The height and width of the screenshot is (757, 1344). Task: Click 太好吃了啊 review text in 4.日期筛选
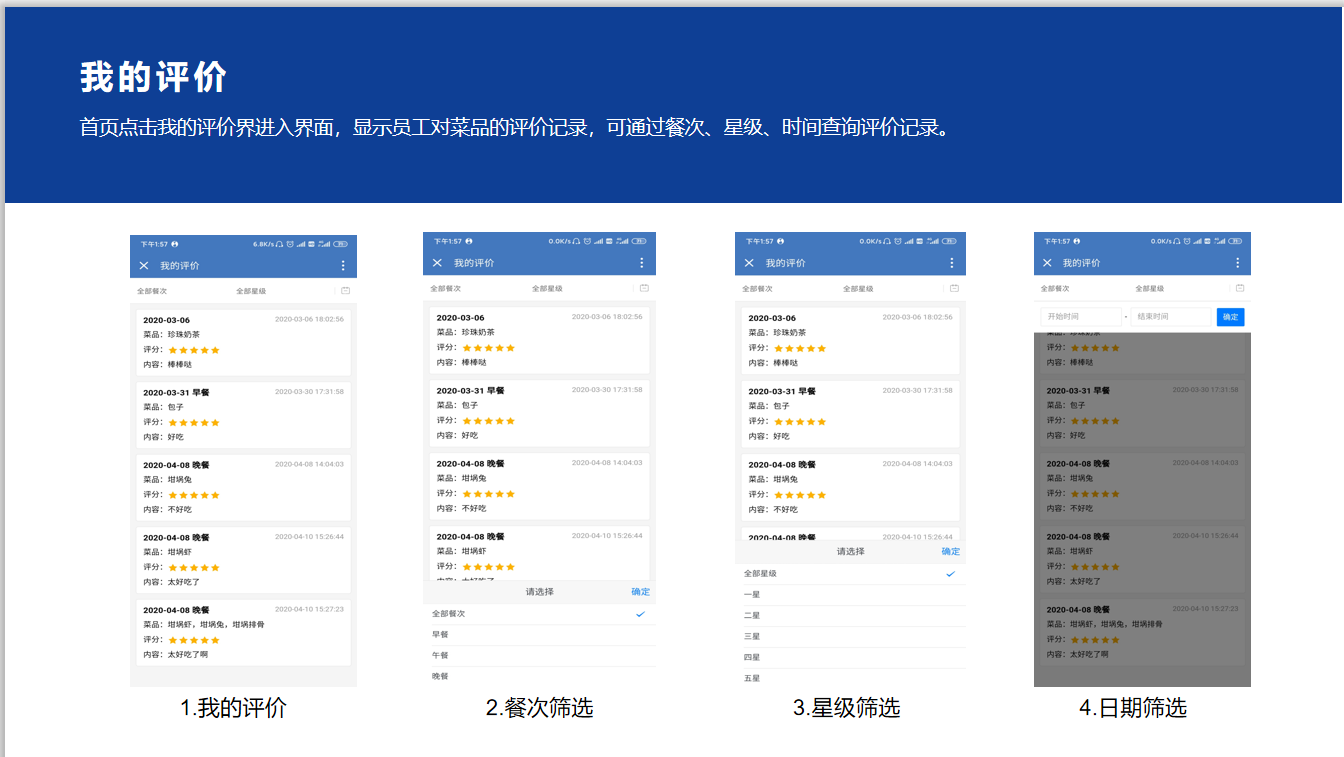click(1090, 654)
